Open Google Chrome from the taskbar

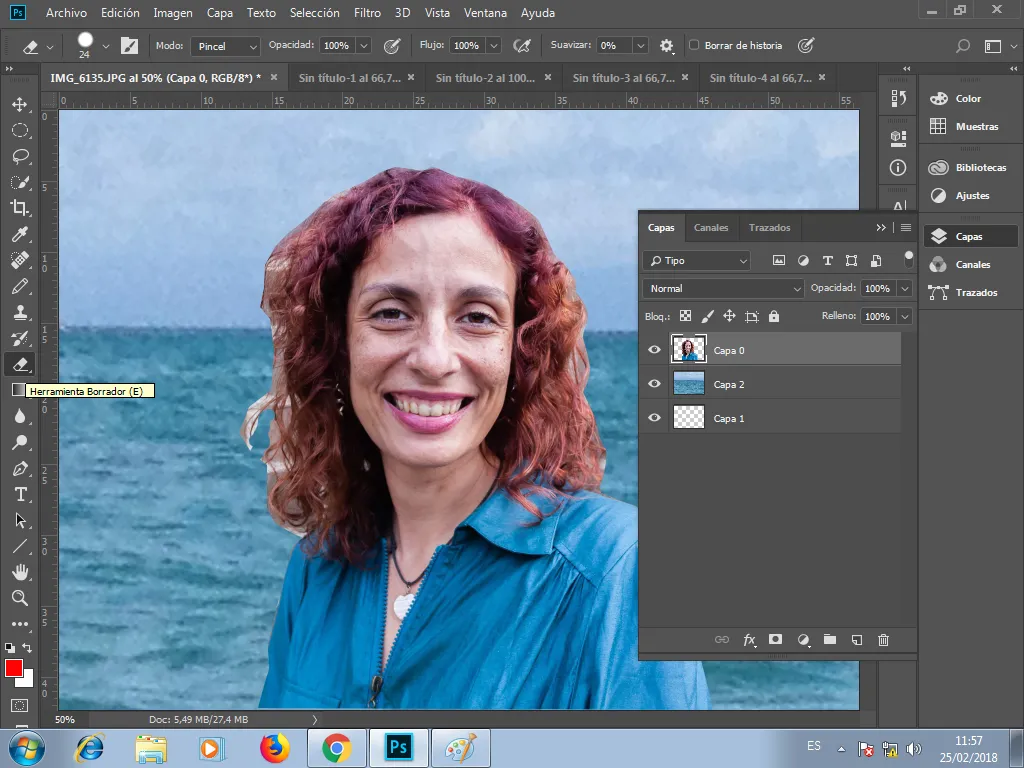point(336,748)
